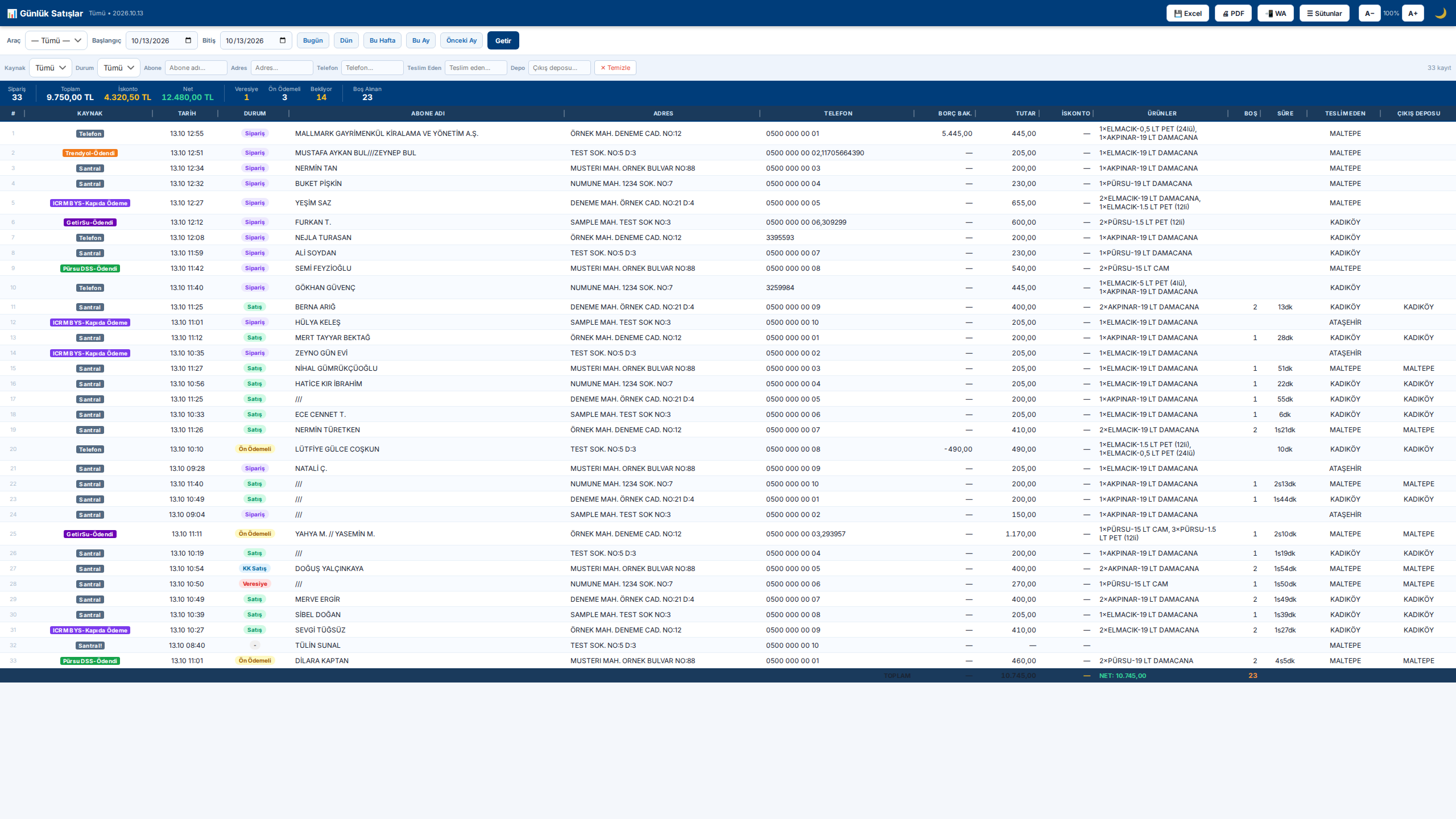Click the Bekliyor summary count 14
This screenshot has width=1456, height=819.
321,97
